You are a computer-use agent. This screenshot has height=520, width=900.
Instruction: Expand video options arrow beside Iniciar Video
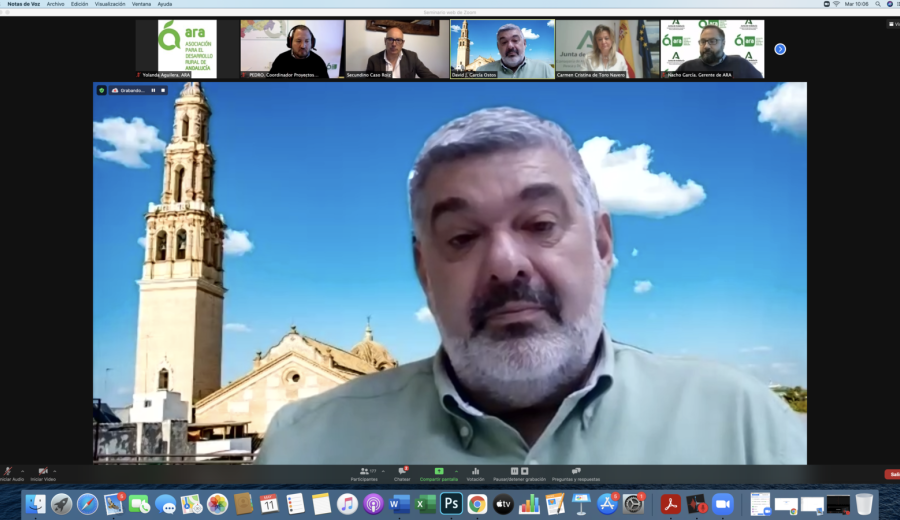click(55, 471)
